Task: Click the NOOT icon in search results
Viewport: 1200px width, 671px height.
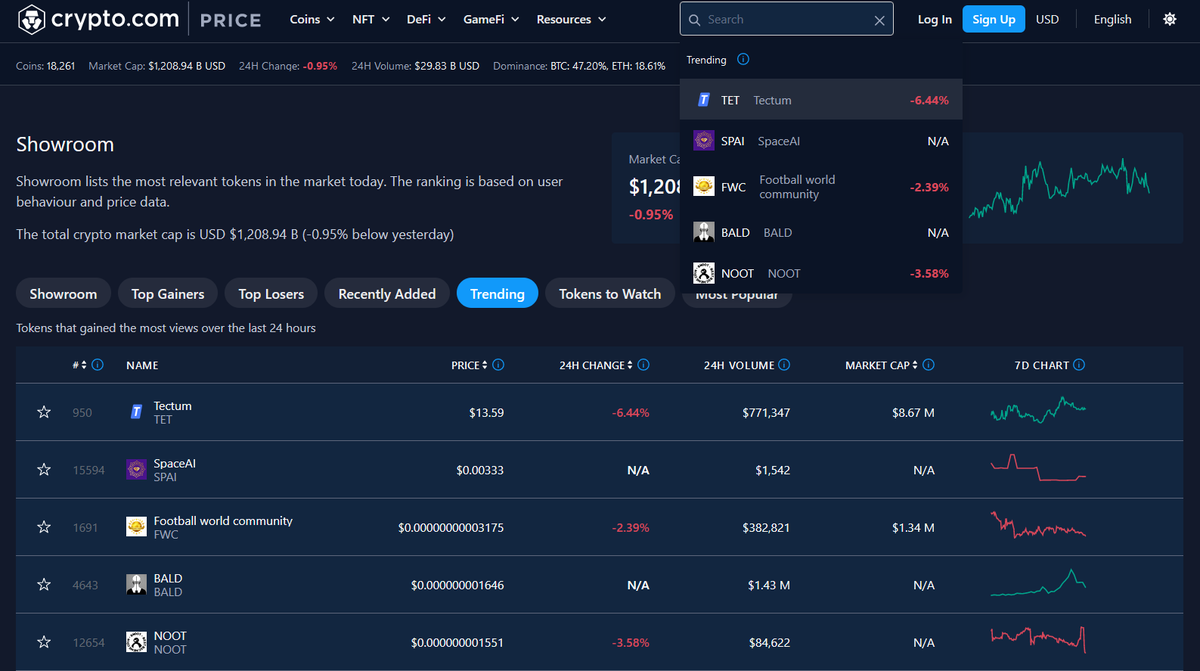Action: tap(703, 273)
